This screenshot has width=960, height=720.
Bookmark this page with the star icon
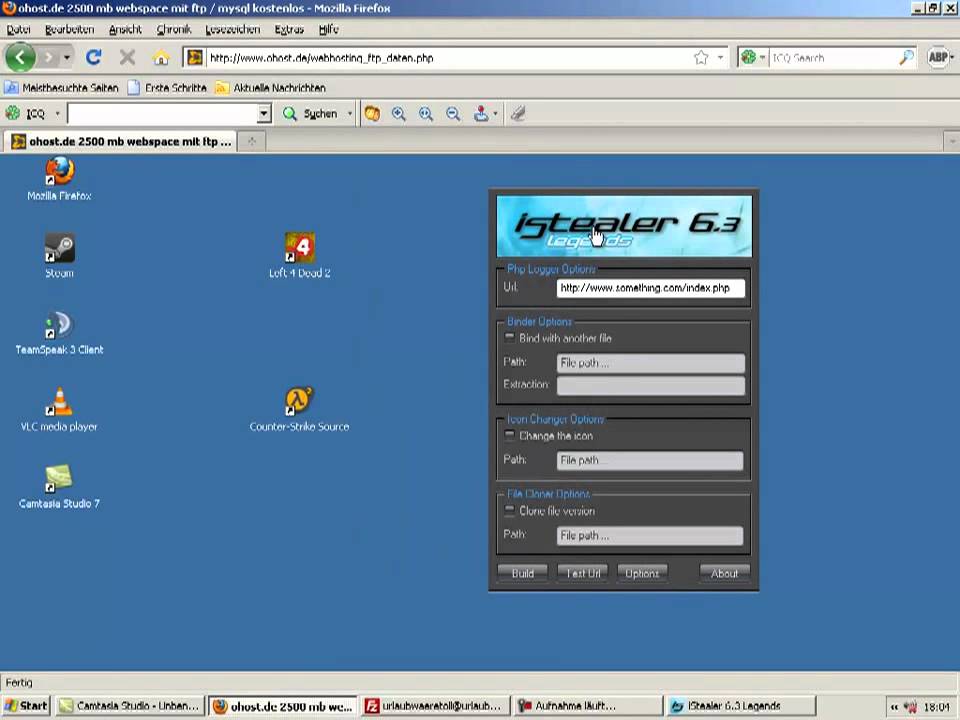pyautogui.click(x=701, y=58)
